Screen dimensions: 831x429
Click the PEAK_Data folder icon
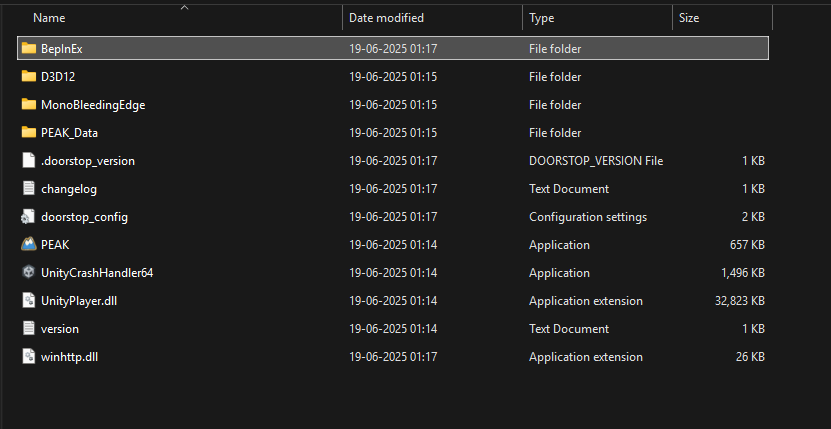tap(29, 133)
